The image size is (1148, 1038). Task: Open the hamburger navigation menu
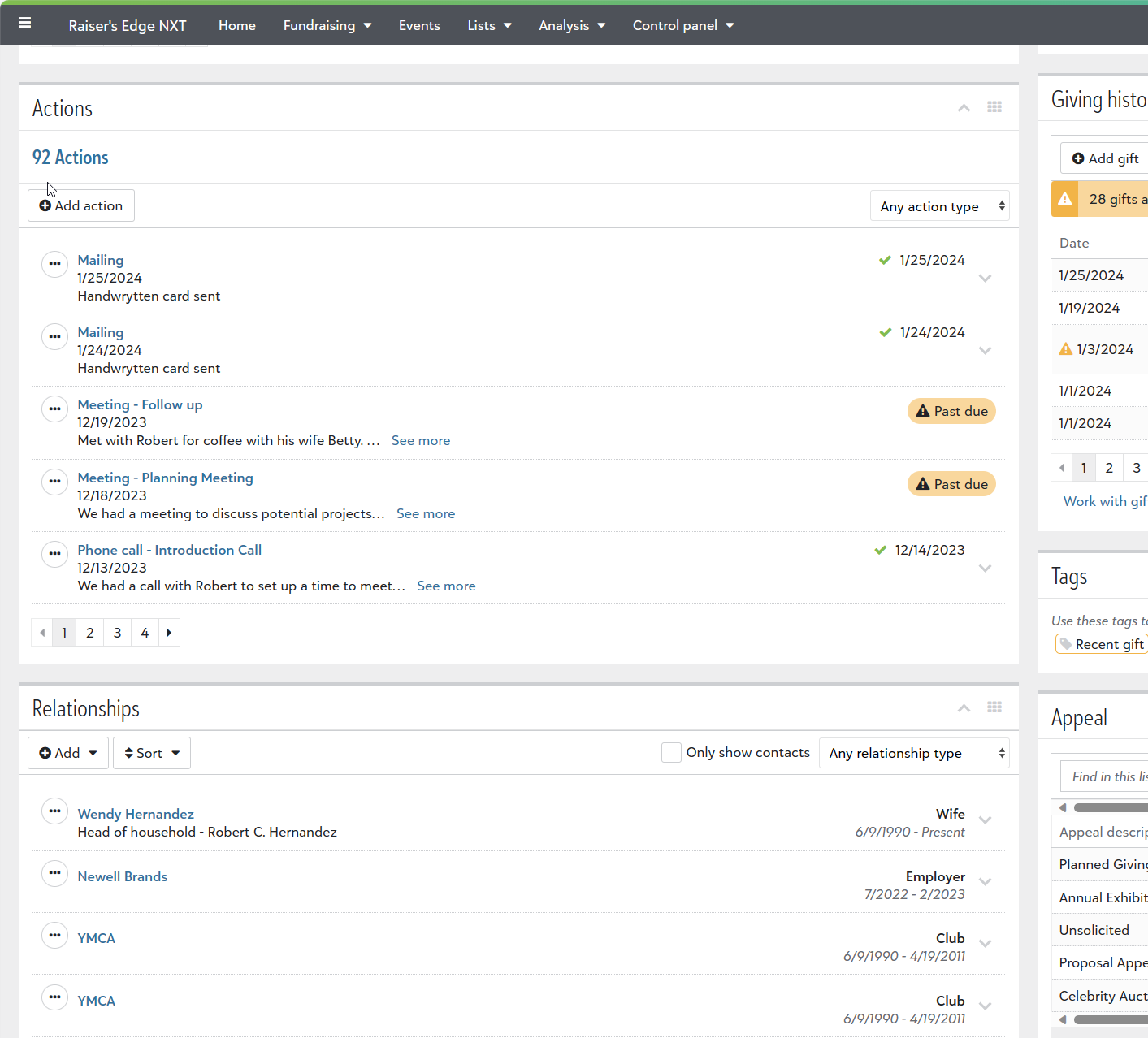click(x=24, y=24)
